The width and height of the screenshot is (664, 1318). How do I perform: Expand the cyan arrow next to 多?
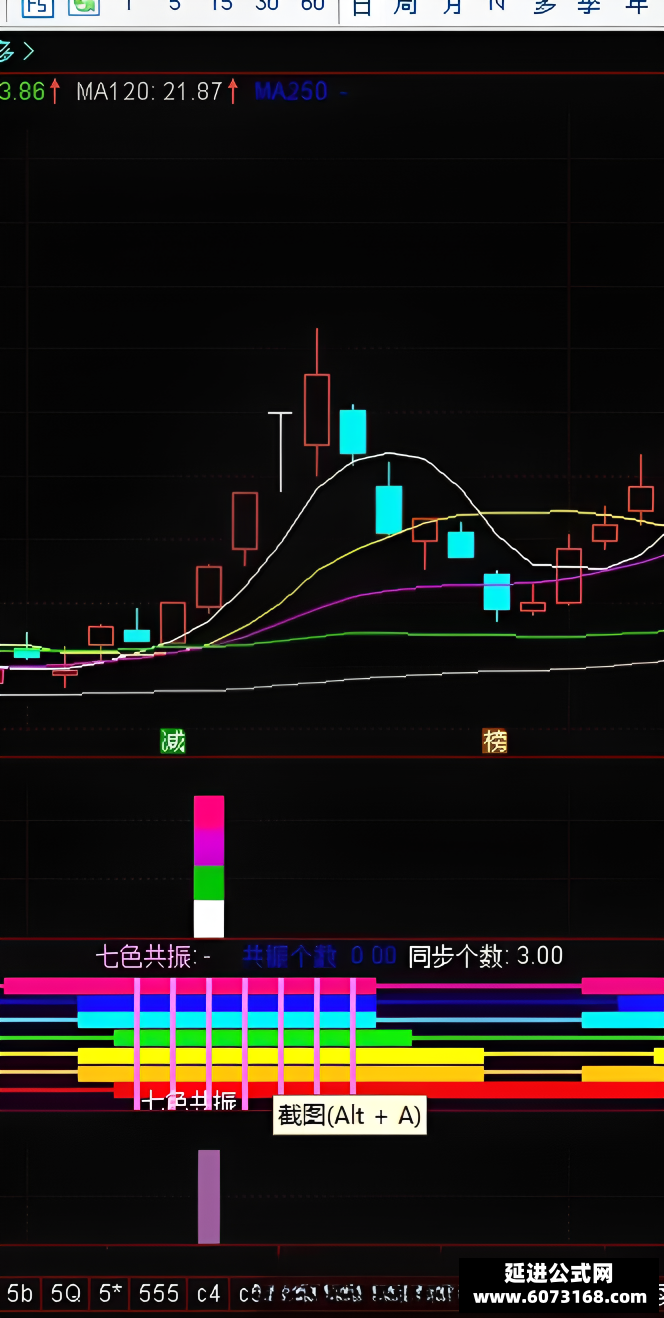[28, 51]
